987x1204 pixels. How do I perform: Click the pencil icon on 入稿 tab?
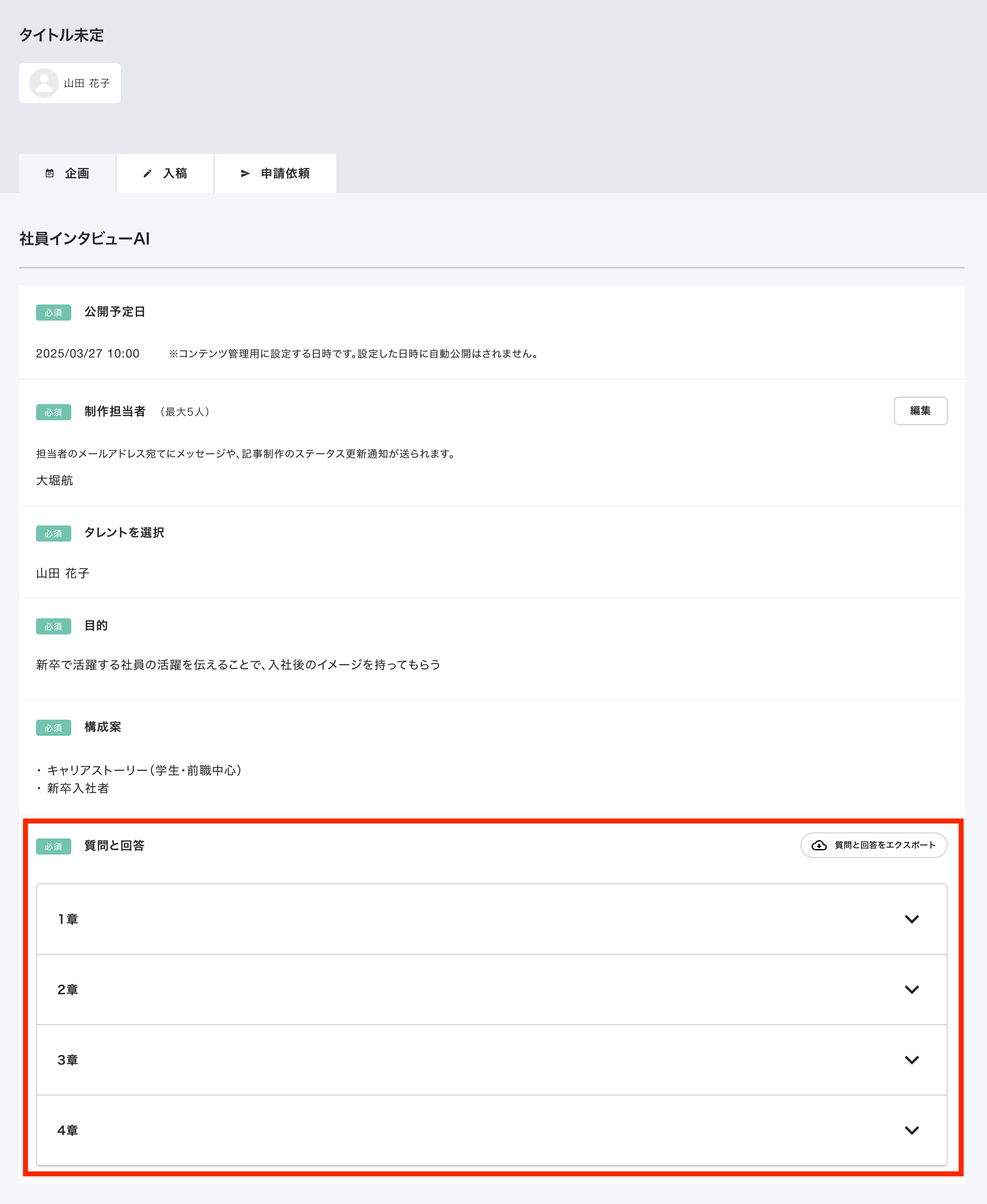coord(147,173)
